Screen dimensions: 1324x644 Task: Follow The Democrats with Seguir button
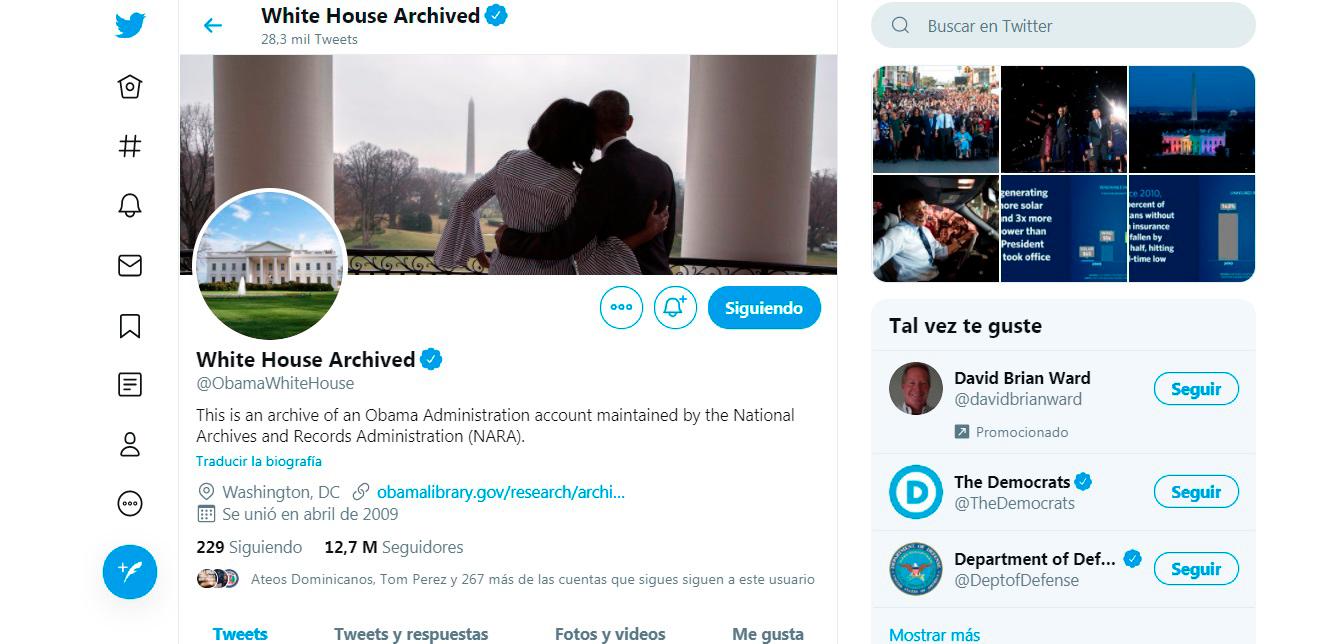1196,492
